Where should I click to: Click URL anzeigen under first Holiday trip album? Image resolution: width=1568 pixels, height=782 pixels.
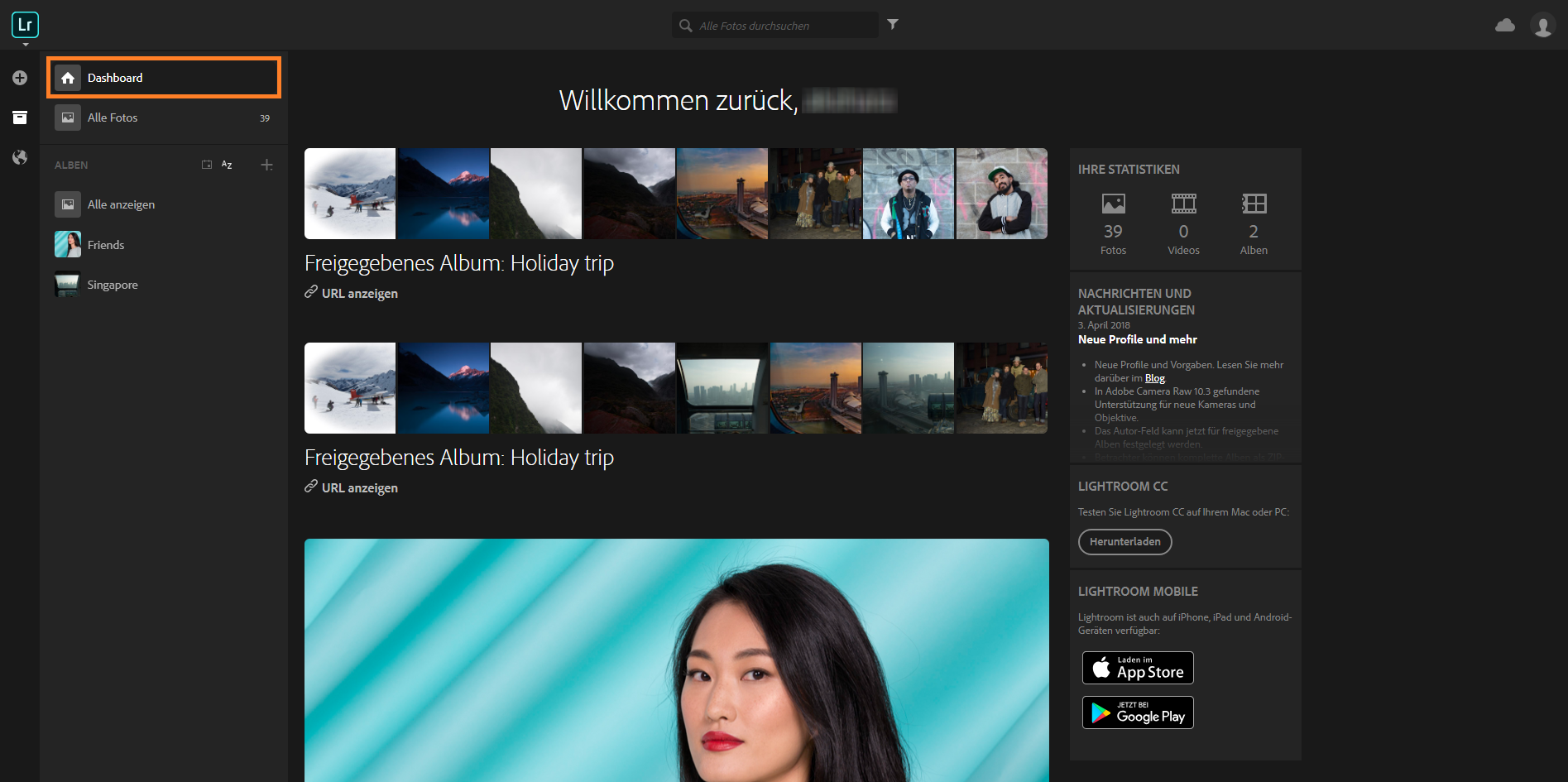point(351,293)
